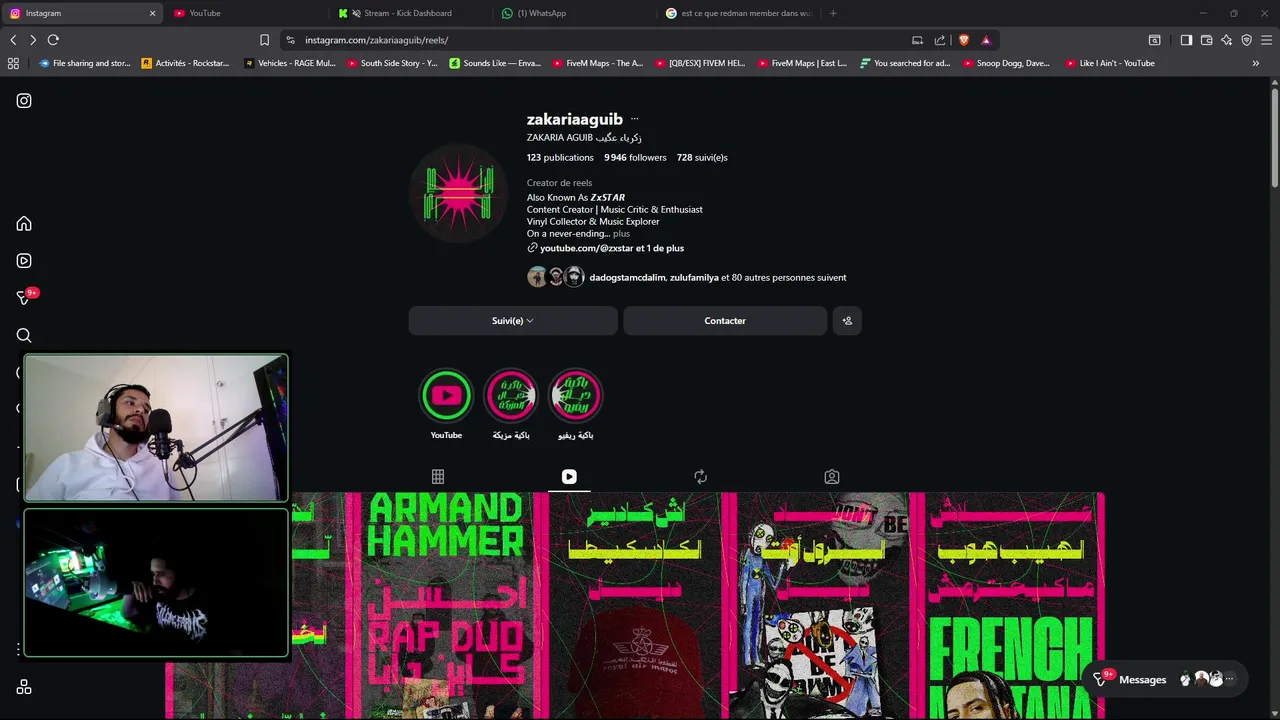Open Leo AI assistant icon
Viewport: 1280px width, 720px height.
coord(1226,40)
